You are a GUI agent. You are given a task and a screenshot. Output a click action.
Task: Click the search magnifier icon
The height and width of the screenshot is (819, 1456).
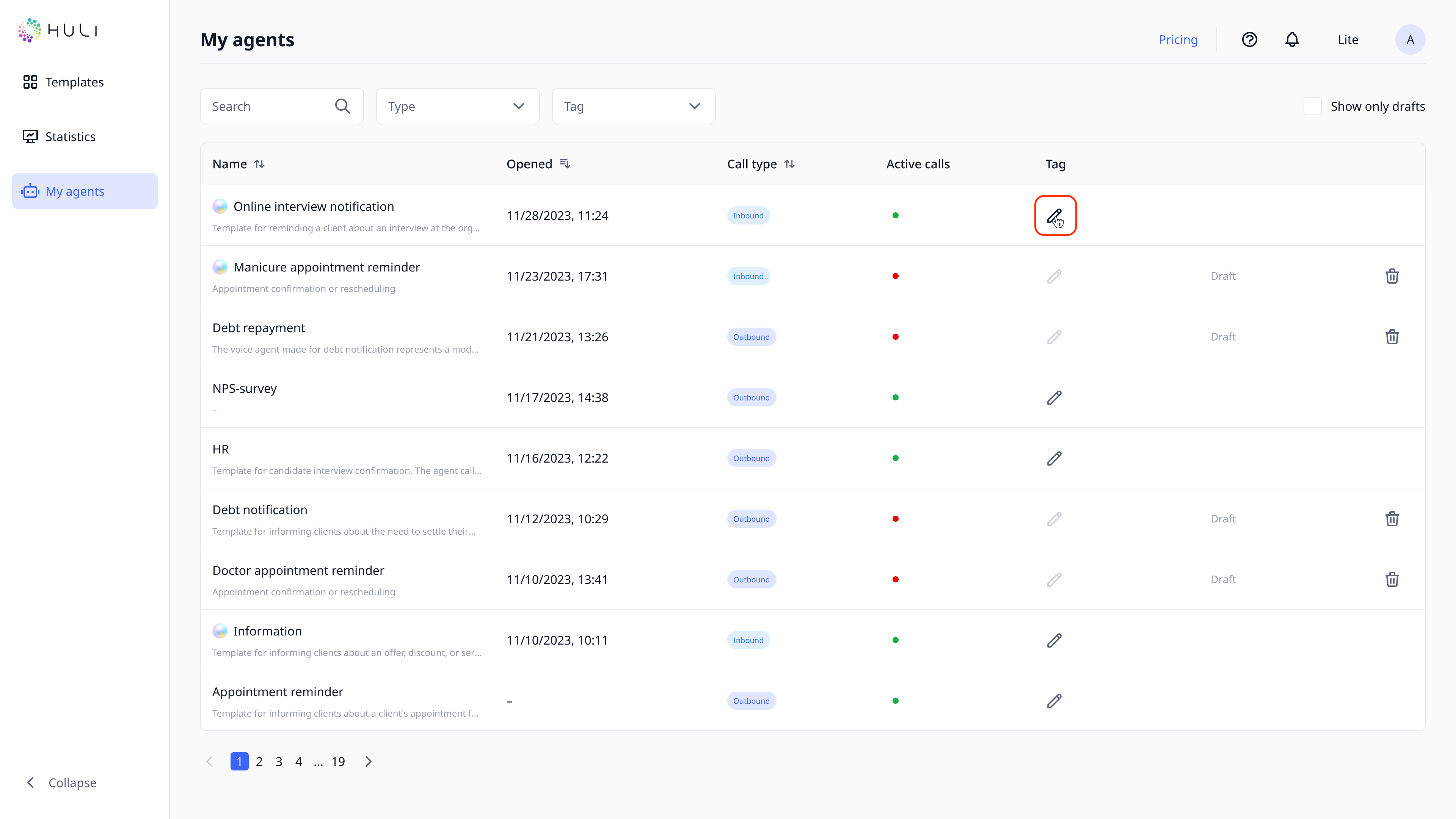click(x=342, y=106)
